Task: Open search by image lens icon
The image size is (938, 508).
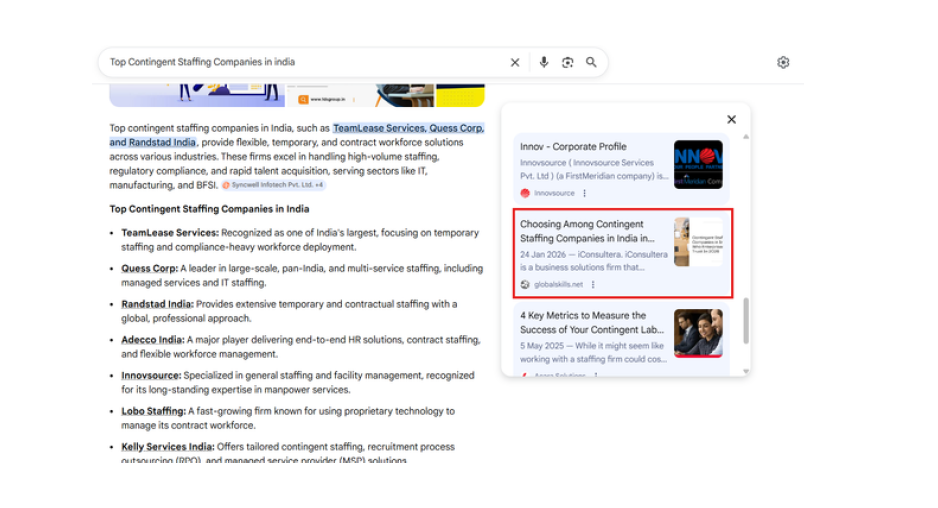Action: 567,62
